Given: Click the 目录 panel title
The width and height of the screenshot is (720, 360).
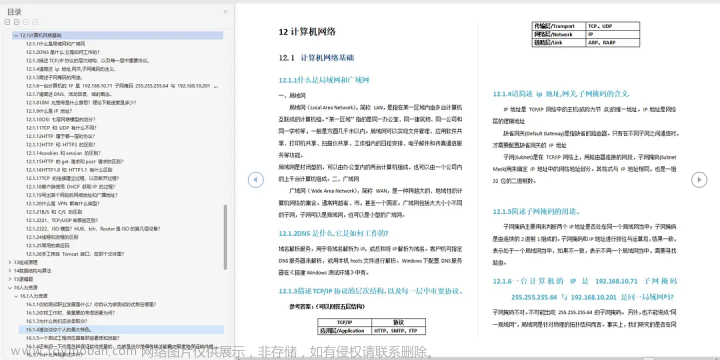Looking at the screenshot, I should 14,12.
